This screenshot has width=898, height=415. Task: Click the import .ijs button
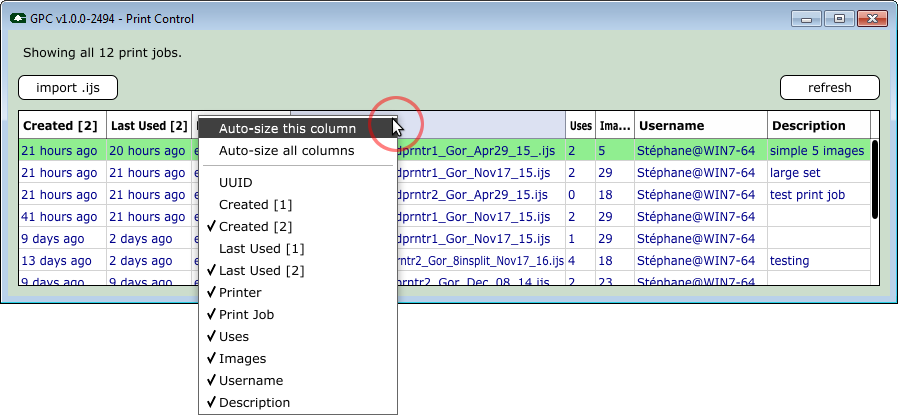[68, 88]
